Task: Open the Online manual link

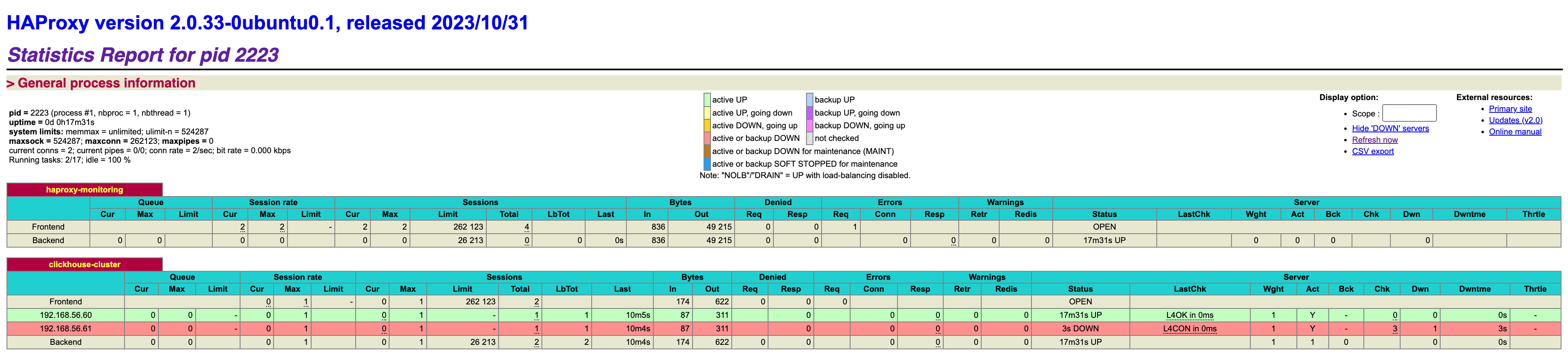Action: coord(1515,132)
